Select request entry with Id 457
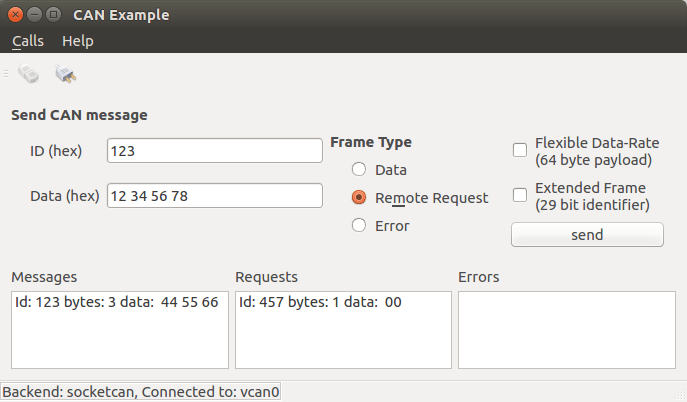This screenshot has height=402, width=687. (320, 302)
